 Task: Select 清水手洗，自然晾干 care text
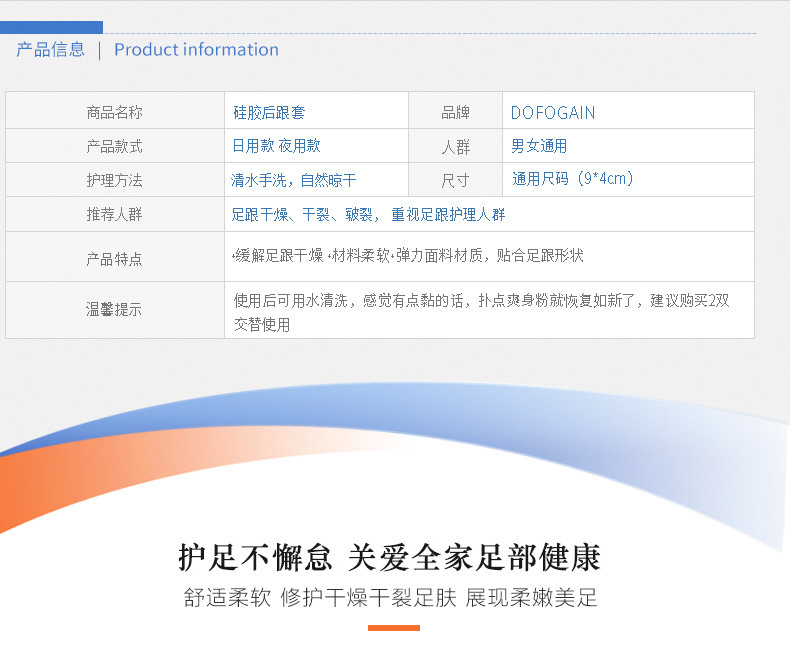[x=294, y=180]
